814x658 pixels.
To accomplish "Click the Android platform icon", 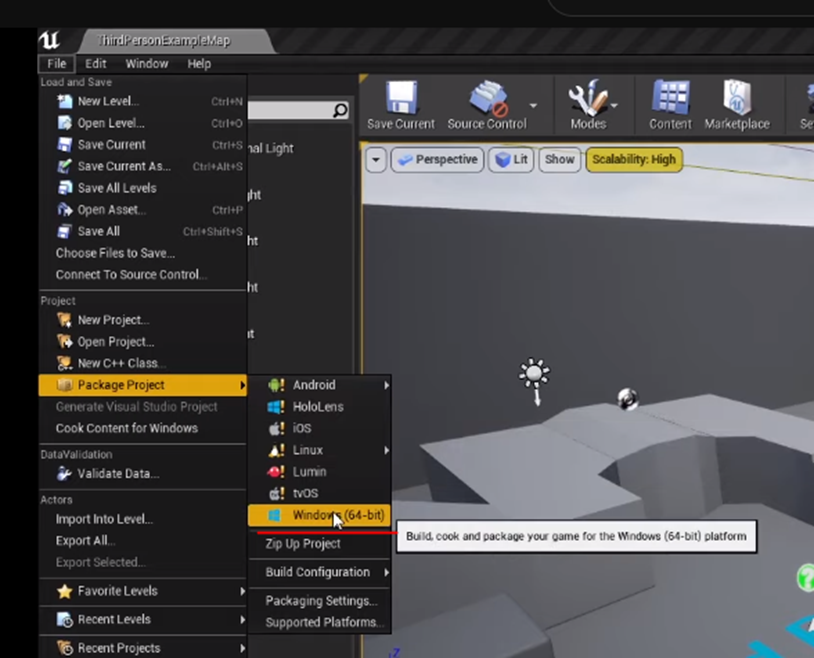I will pos(276,385).
